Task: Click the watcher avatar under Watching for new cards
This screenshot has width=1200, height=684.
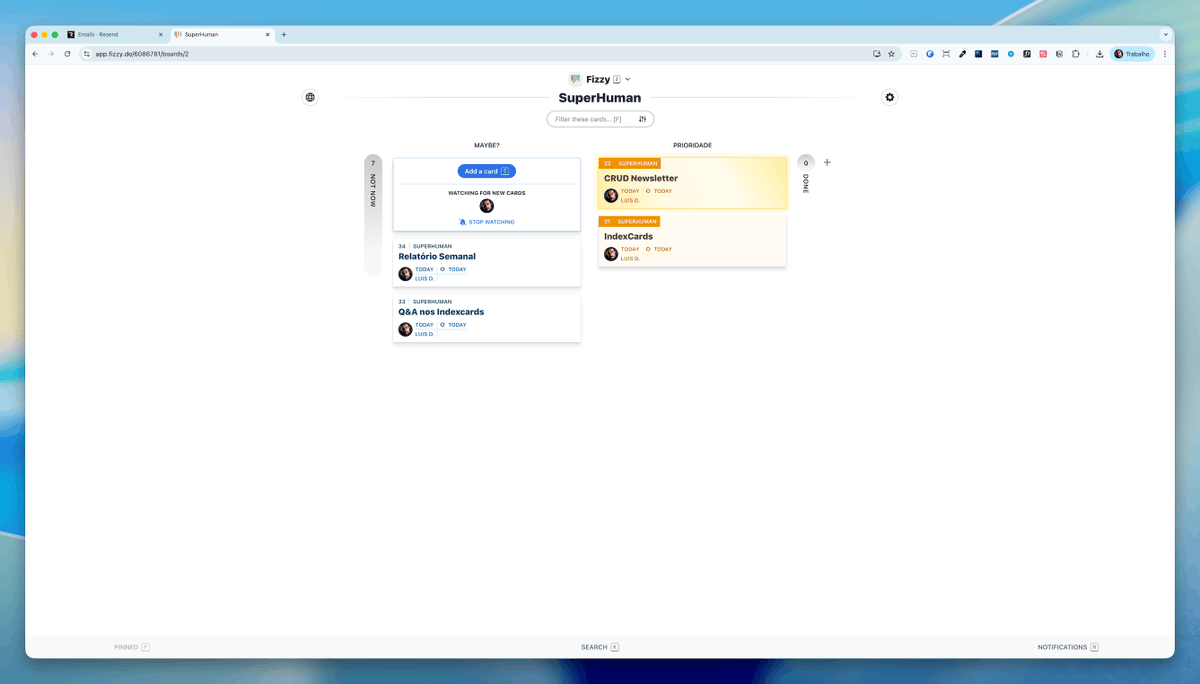Action: pyautogui.click(x=487, y=206)
